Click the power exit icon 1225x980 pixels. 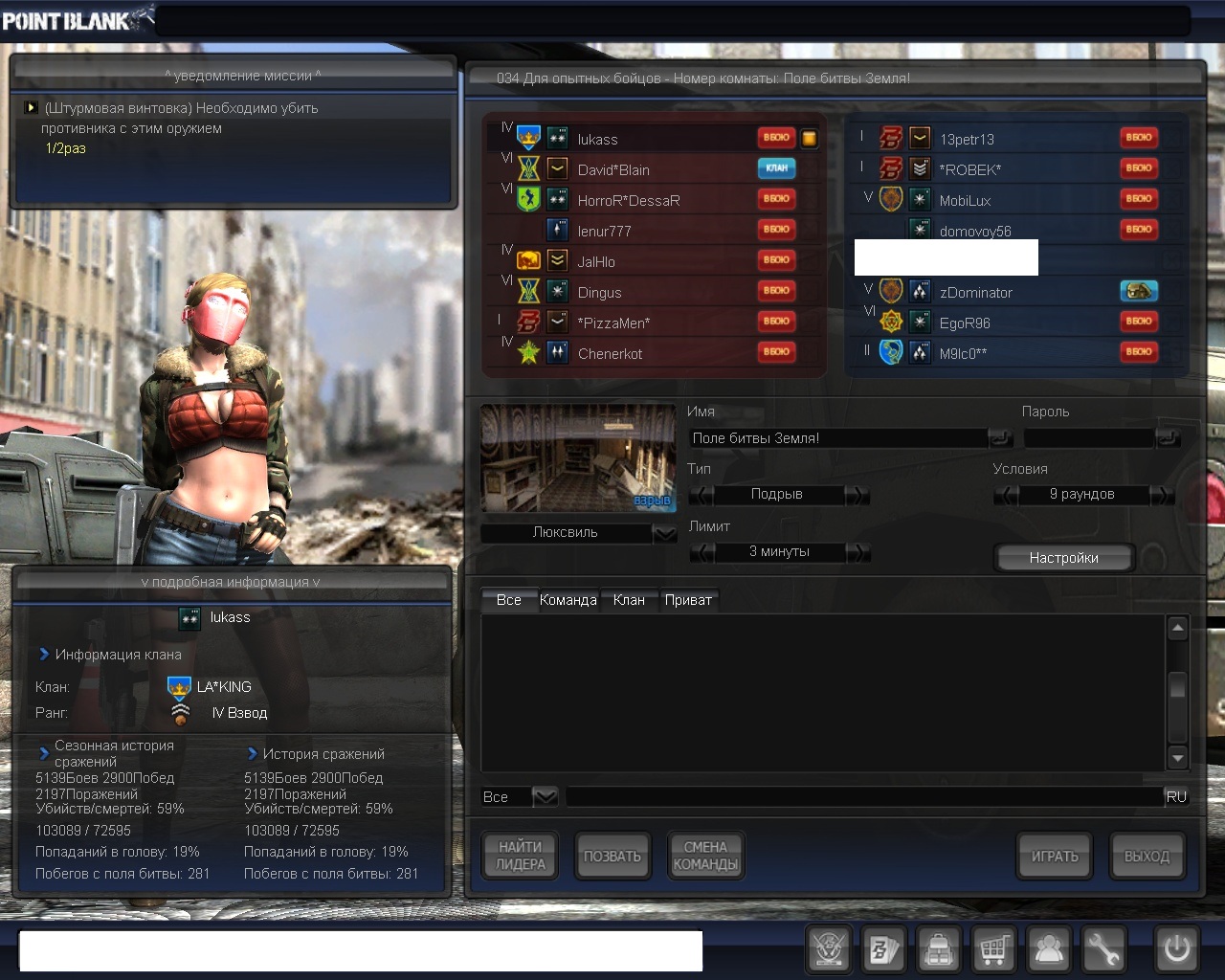[1177, 949]
